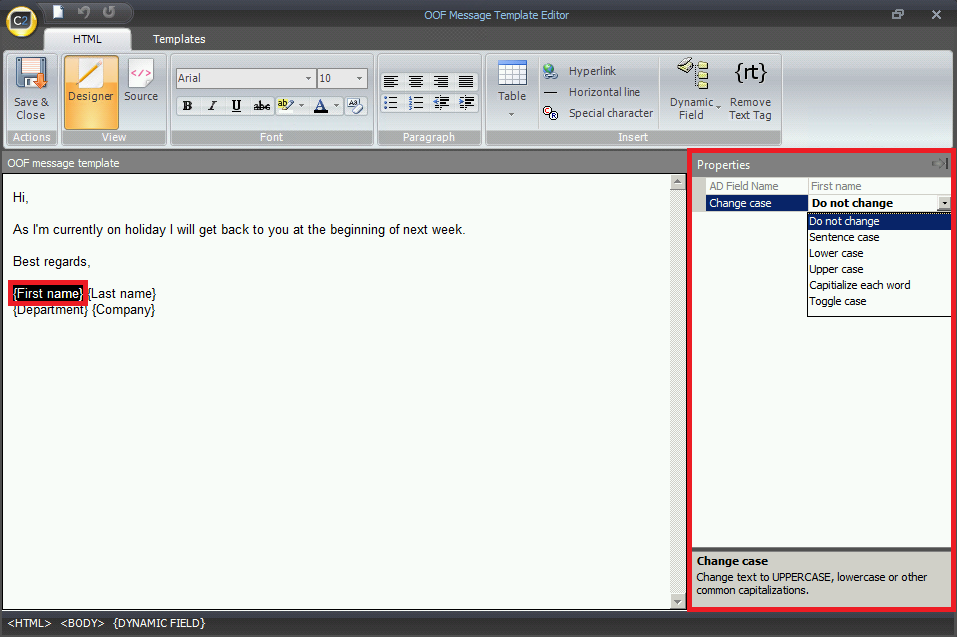This screenshot has width=957, height=637.
Task: Insert a Hyperlink
Action: [580, 71]
